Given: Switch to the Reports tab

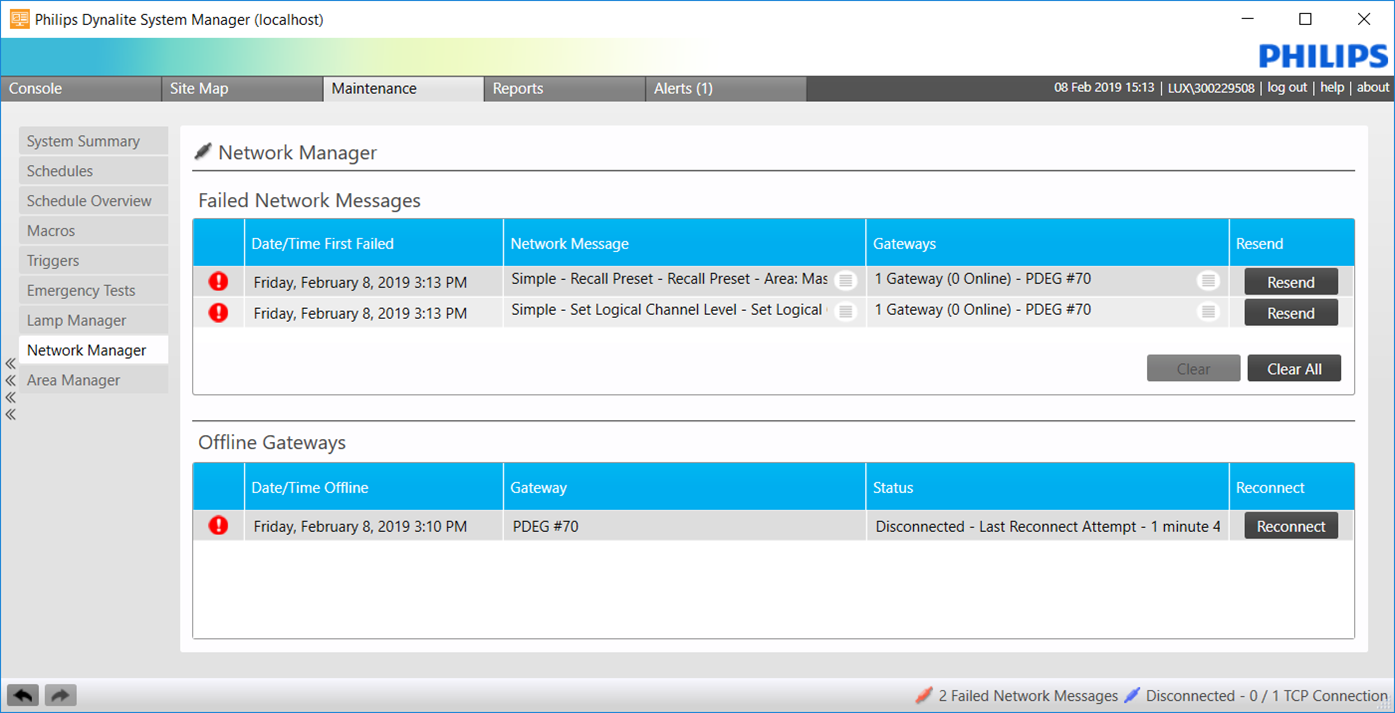Looking at the screenshot, I should 518,88.
